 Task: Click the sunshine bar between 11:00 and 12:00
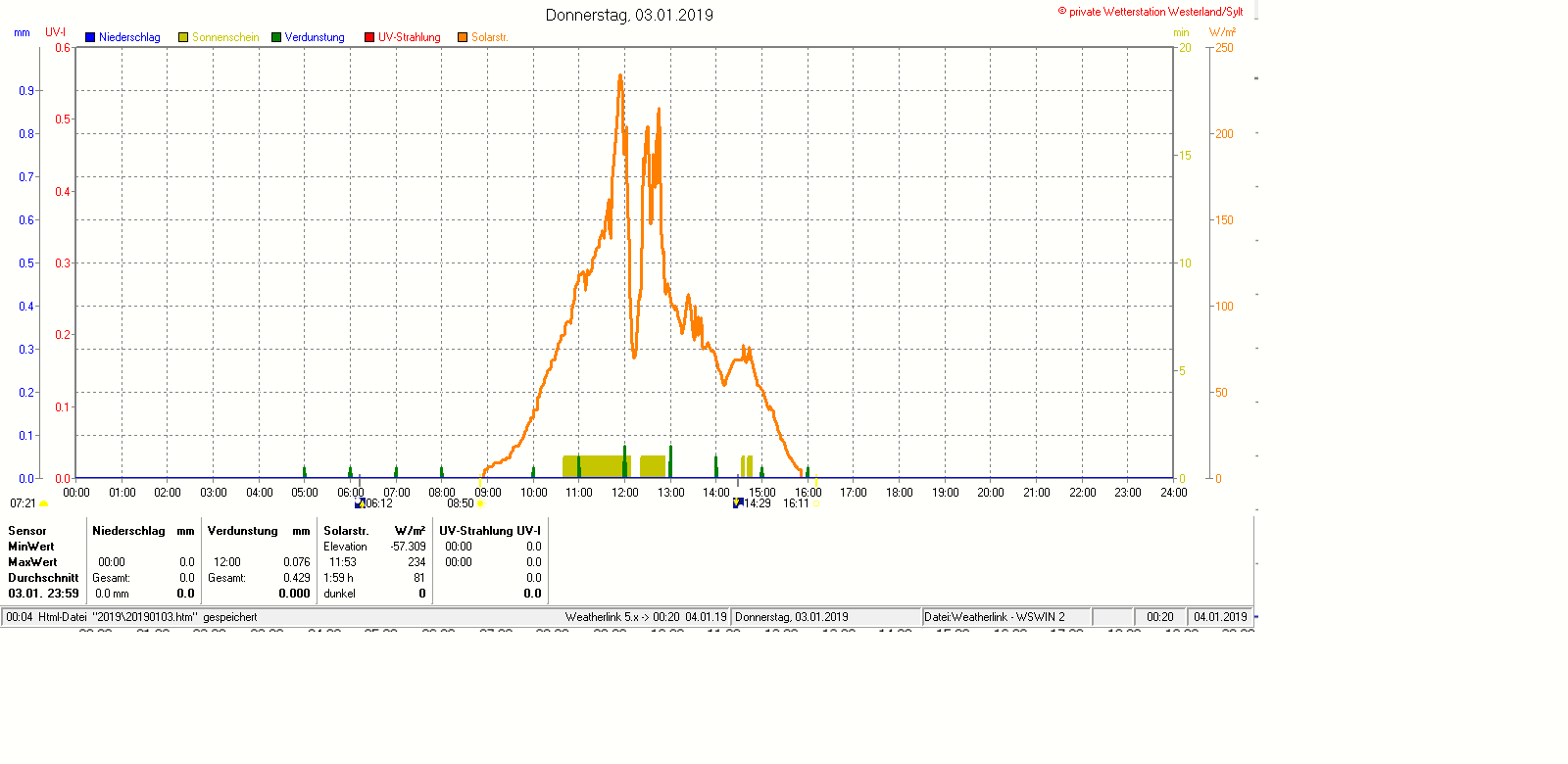coord(598,466)
